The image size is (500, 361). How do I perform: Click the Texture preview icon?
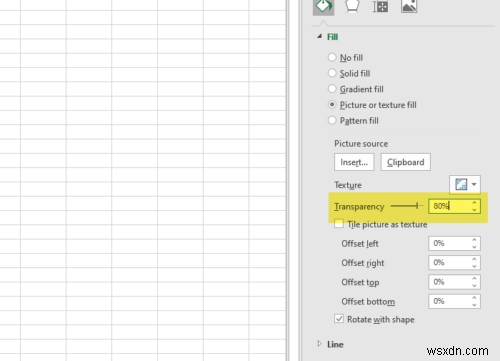(x=461, y=184)
